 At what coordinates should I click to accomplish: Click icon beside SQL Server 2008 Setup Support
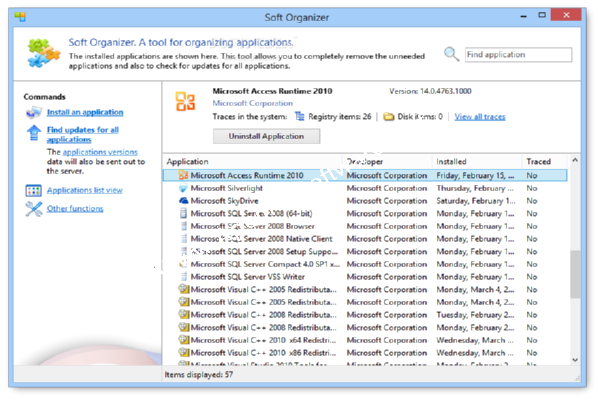click(x=184, y=251)
